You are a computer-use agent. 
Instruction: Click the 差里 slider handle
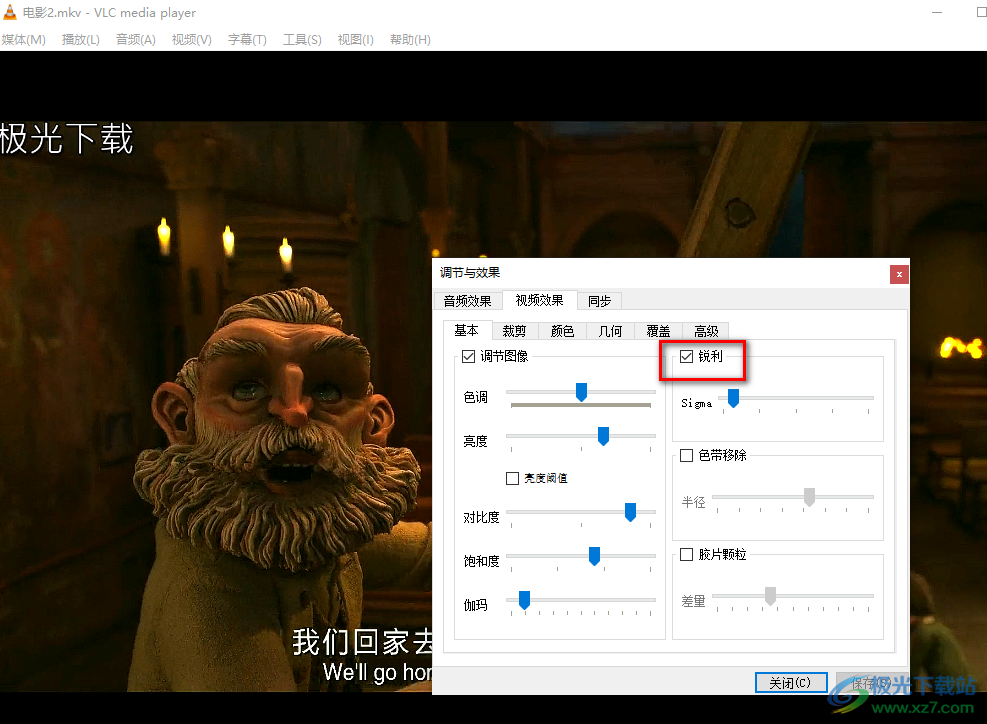coord(770,596)
